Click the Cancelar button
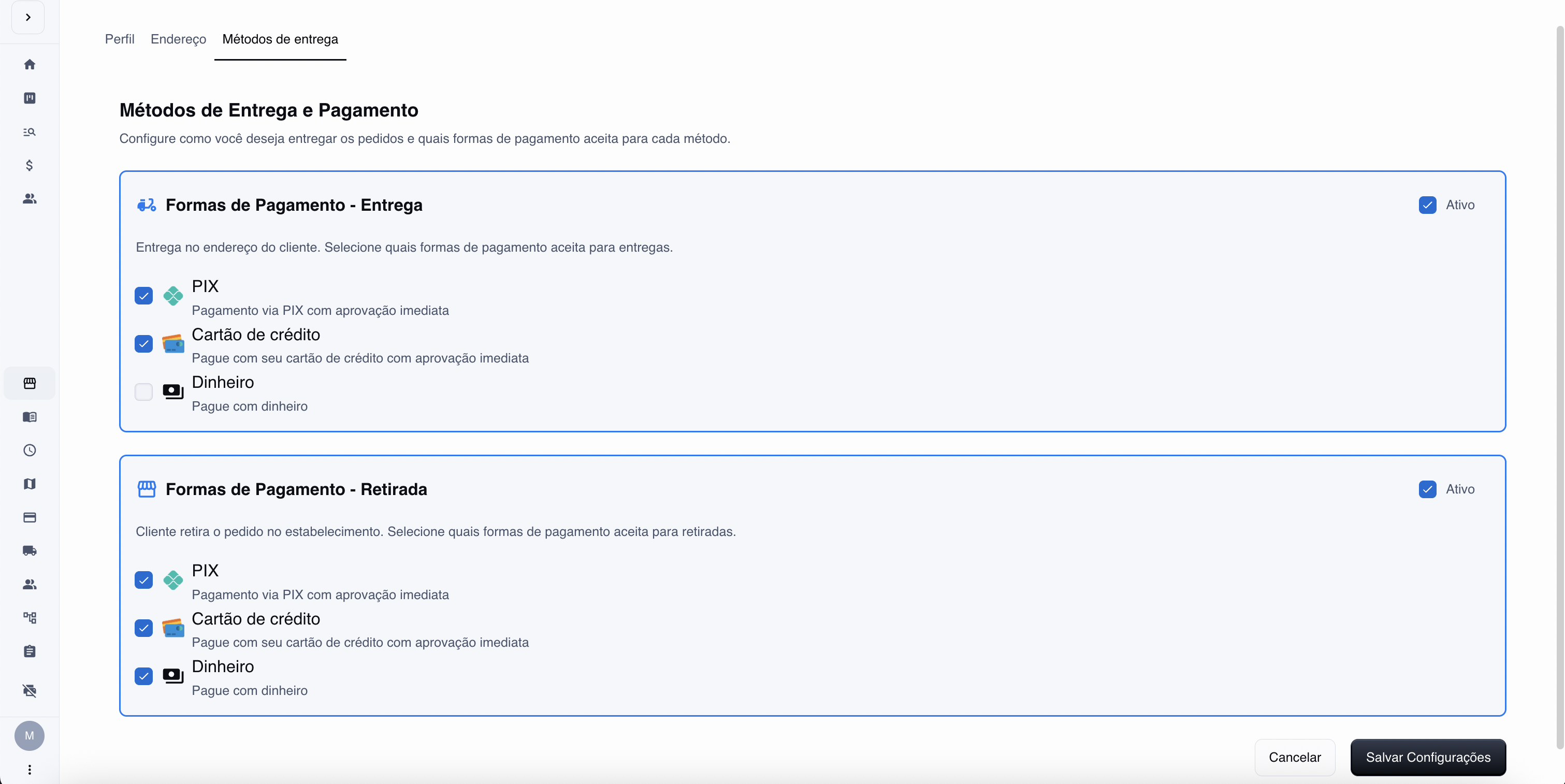The height and width of the screenshot is (784, 1565). 1294,757
